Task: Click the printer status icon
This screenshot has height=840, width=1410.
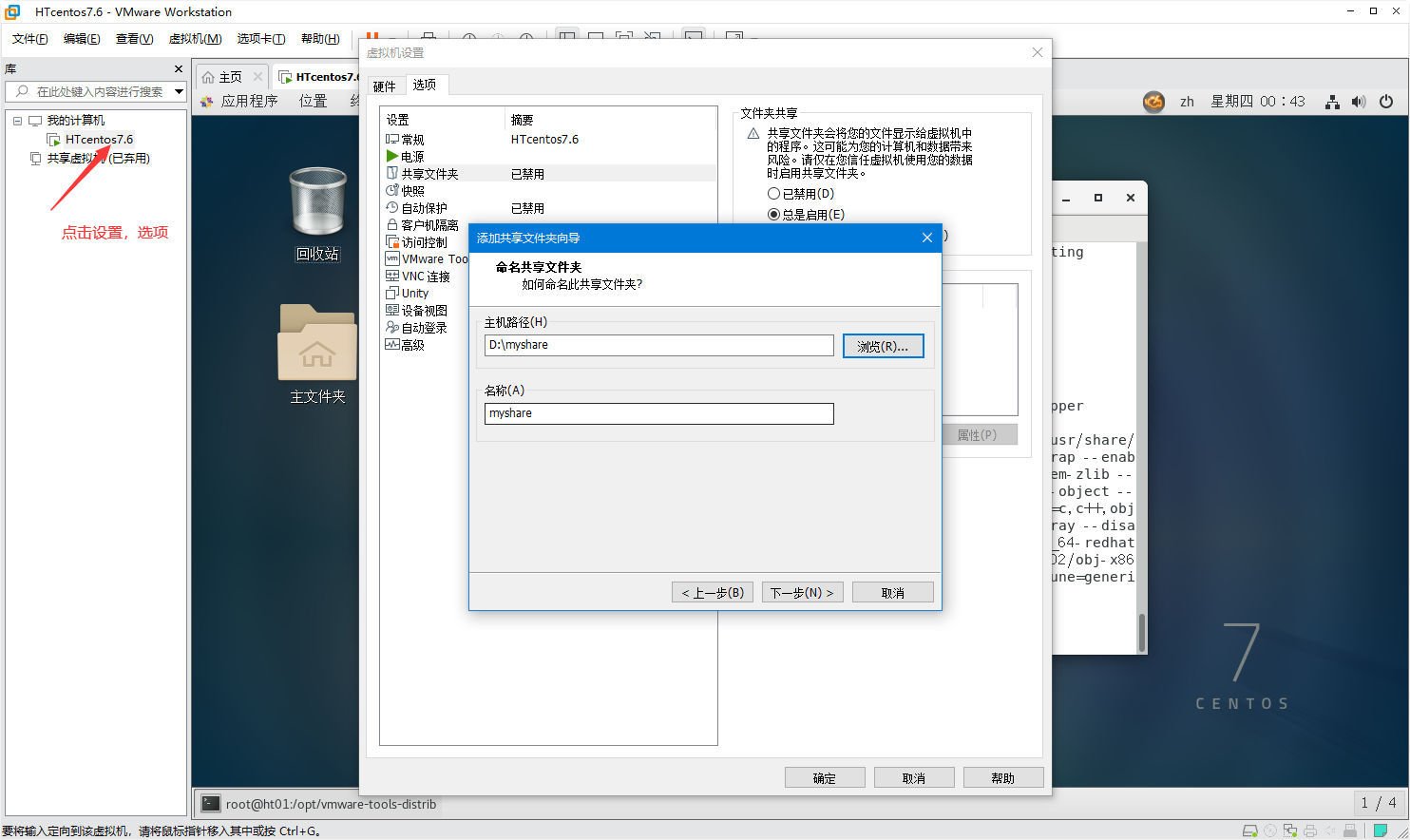Action: pos(1310,830)
